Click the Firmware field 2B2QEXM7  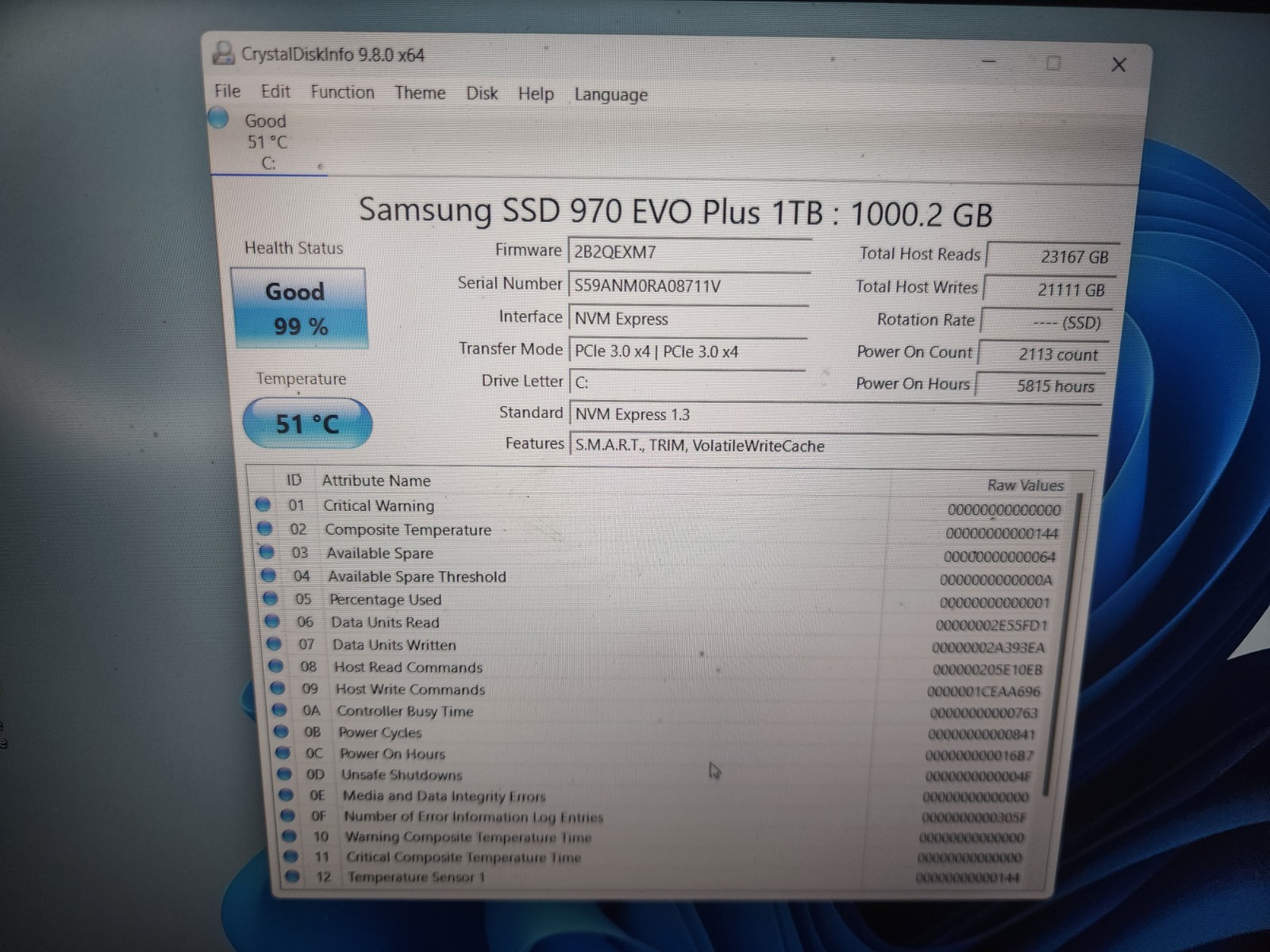688,252
